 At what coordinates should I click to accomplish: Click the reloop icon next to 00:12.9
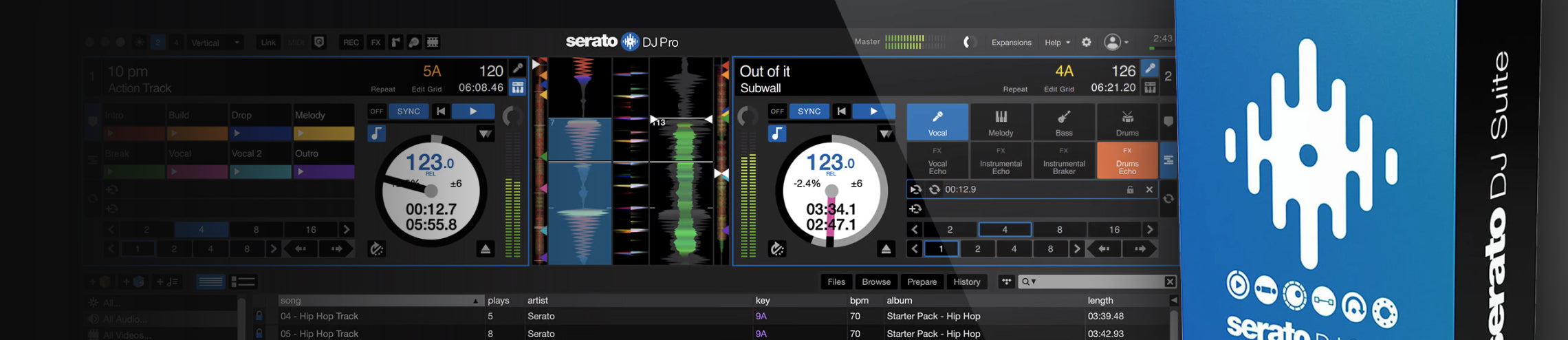click(x=935, y=189)
